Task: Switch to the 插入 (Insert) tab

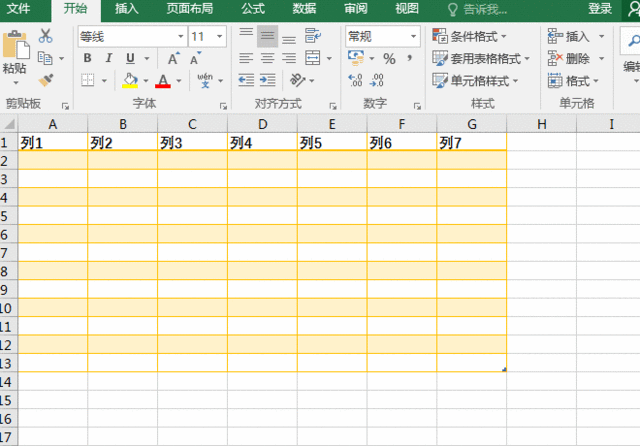Action: pos(127,9)
